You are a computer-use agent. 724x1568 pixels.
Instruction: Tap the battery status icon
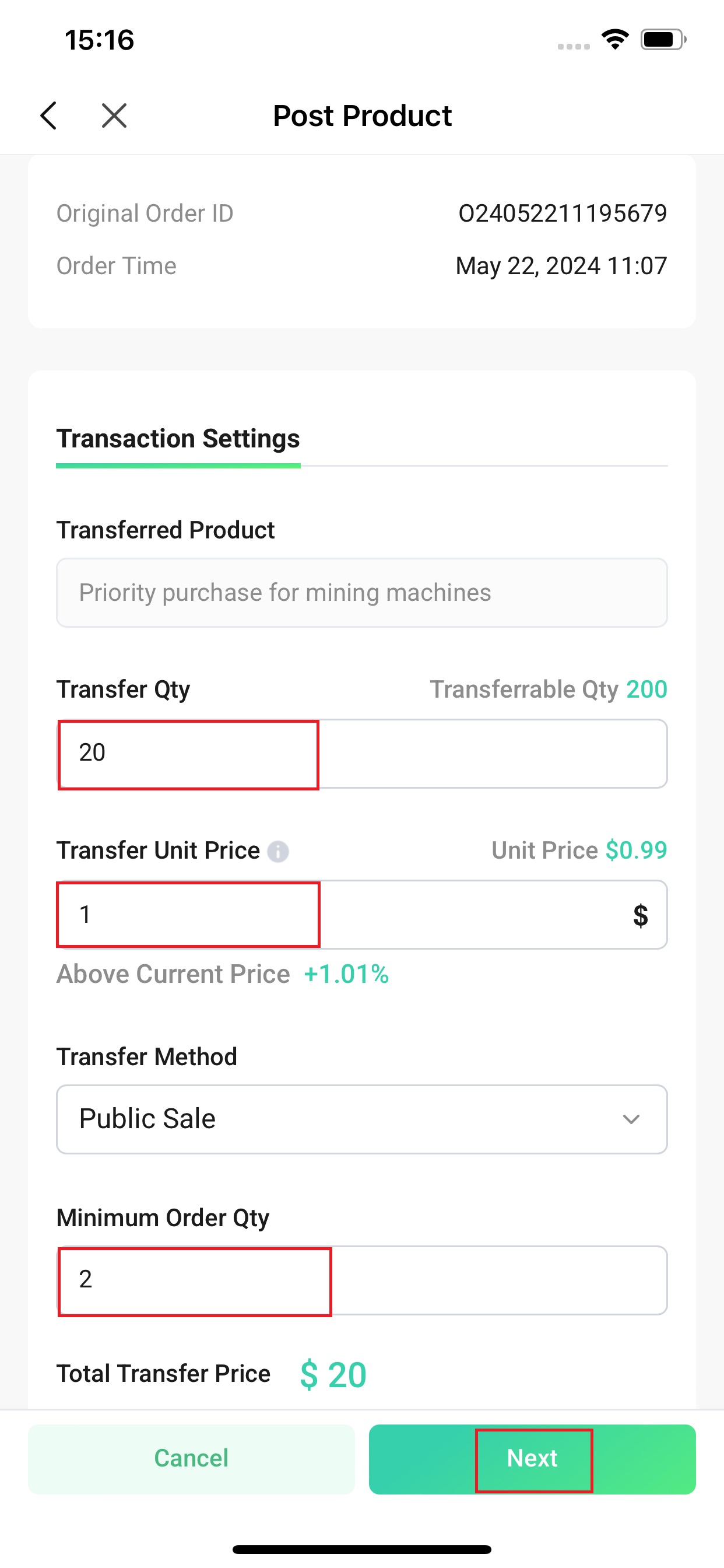pyautogui.click(x=663, y=40)
